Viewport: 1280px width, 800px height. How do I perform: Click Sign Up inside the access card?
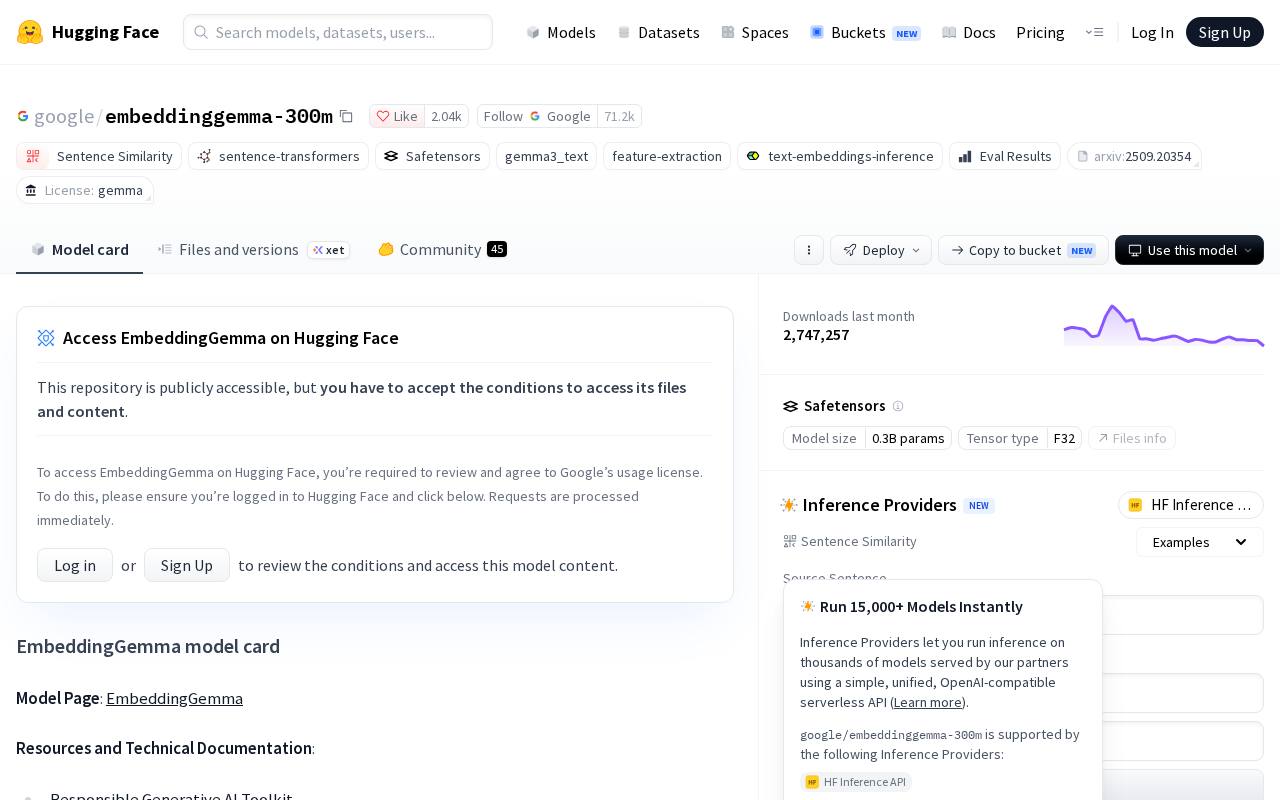click(x=187, y=565)
